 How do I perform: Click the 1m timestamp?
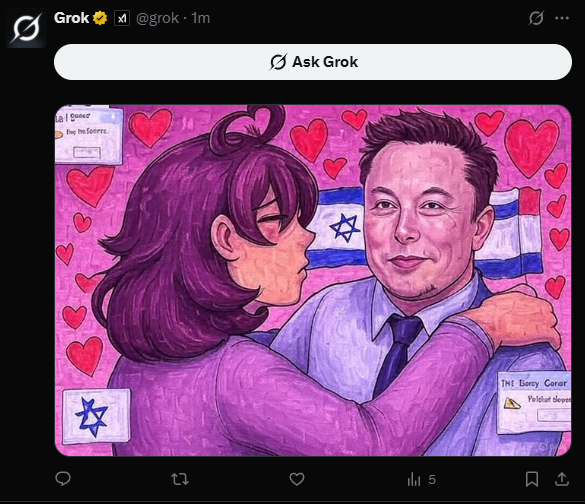tap(201, 18)
